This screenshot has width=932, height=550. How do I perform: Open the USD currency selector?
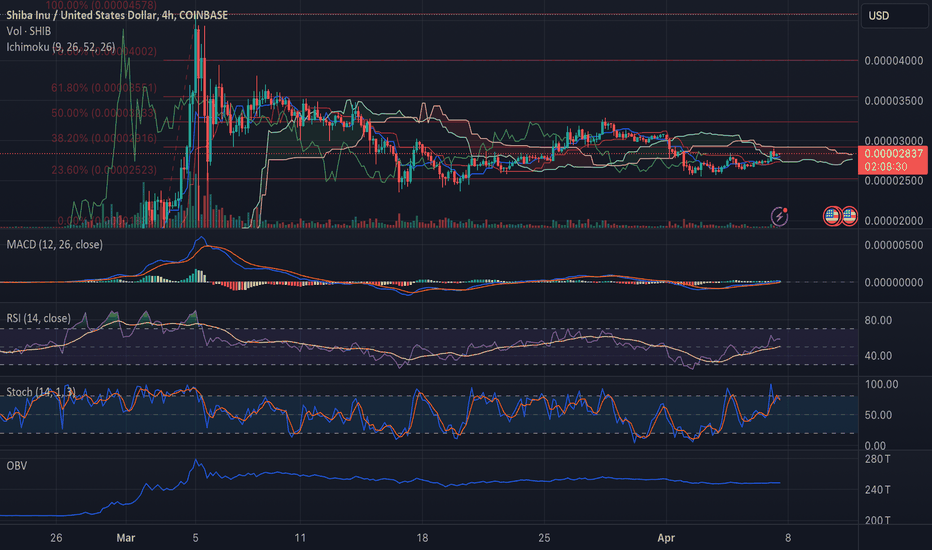click(893, 16)
